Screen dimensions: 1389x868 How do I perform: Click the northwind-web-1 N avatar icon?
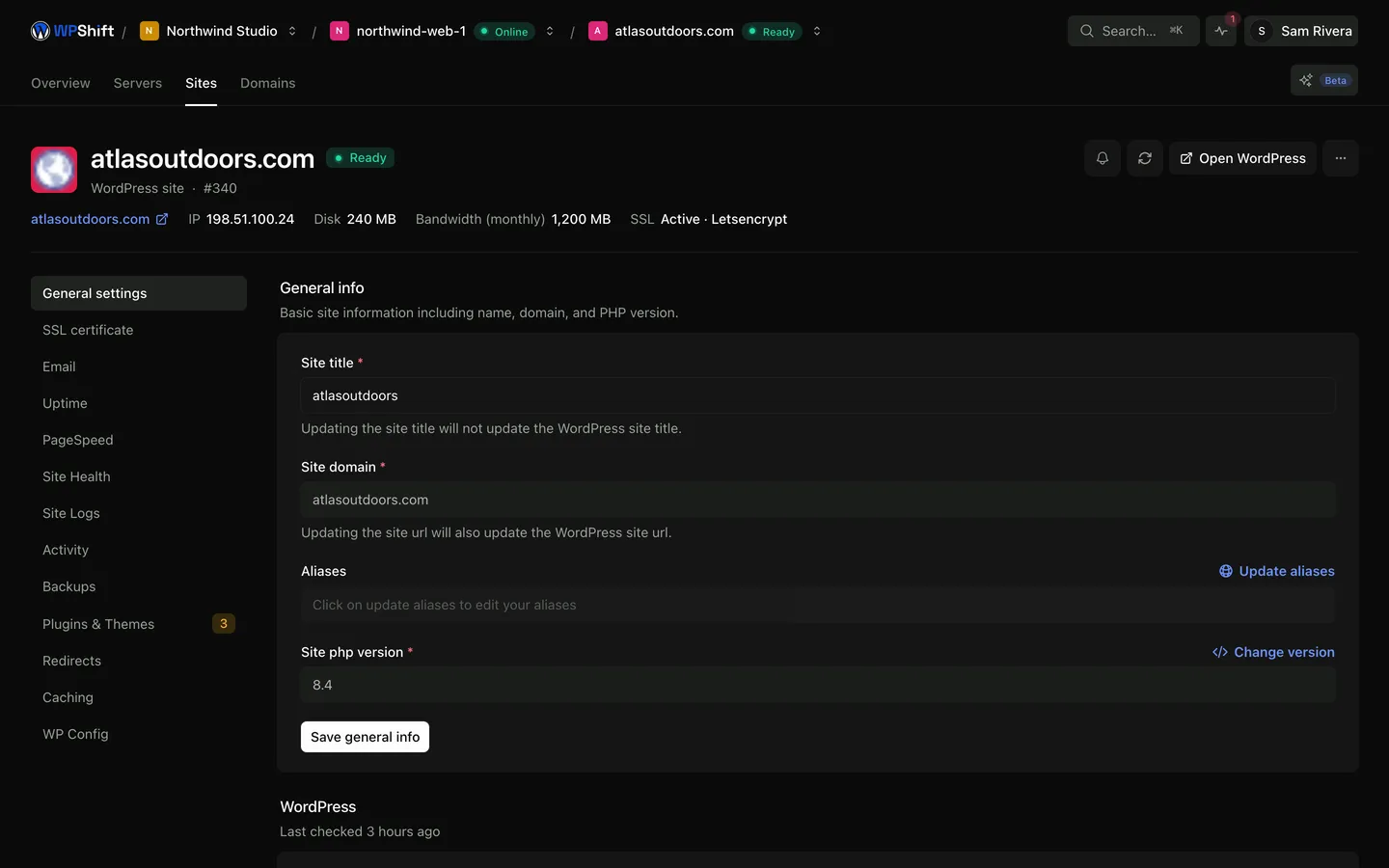(x=339, y=31)
